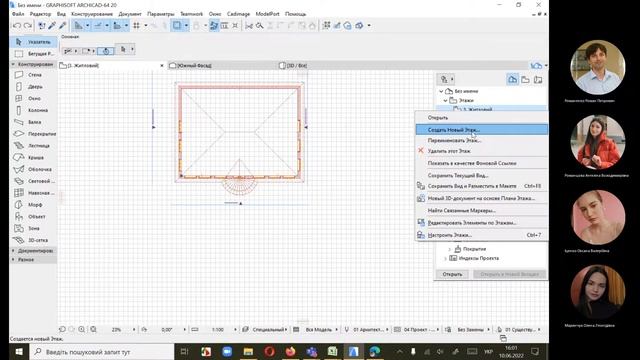The width and height of the screenshot is (640, 360).
Task: Select the Дверь (Door) tool
Action: [x=33, y=87]
